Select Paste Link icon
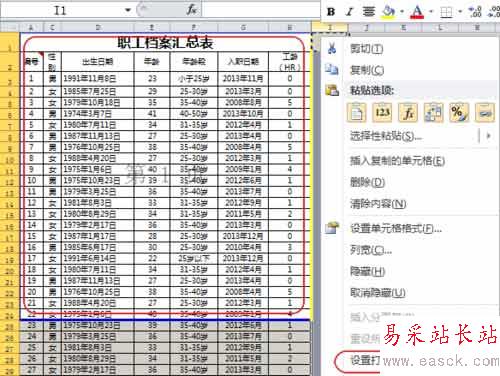Image resolution: width=500 pixels, height=376 pixels. [484, 112]
